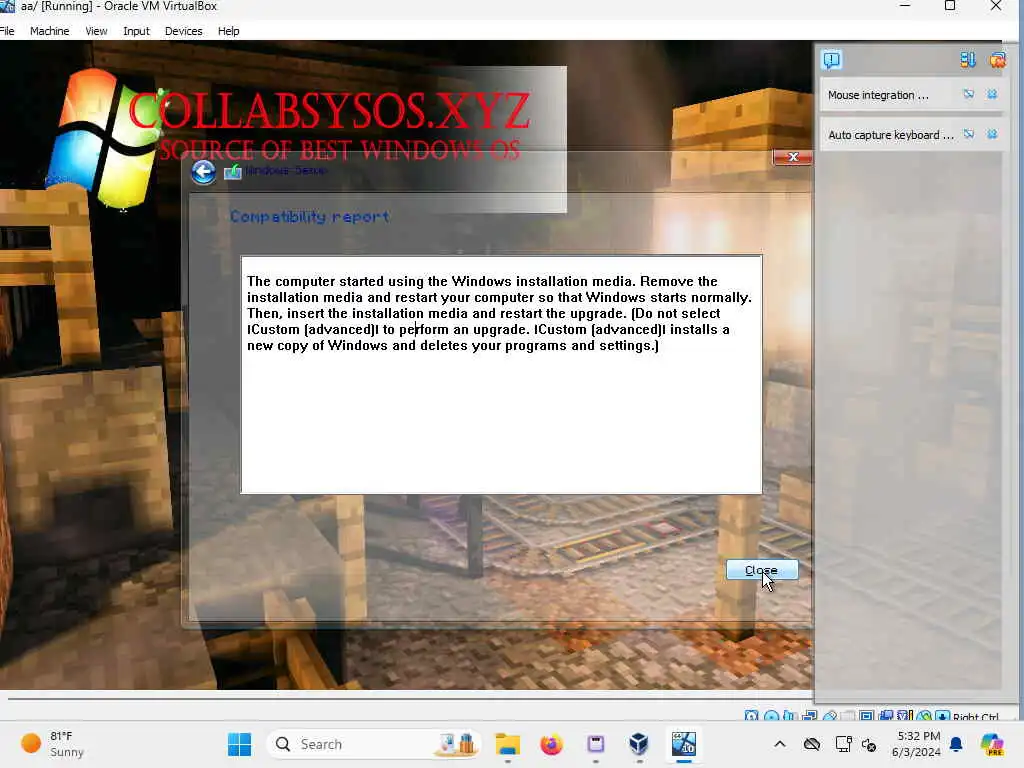Click the volume tray icon

pos(869,744)
